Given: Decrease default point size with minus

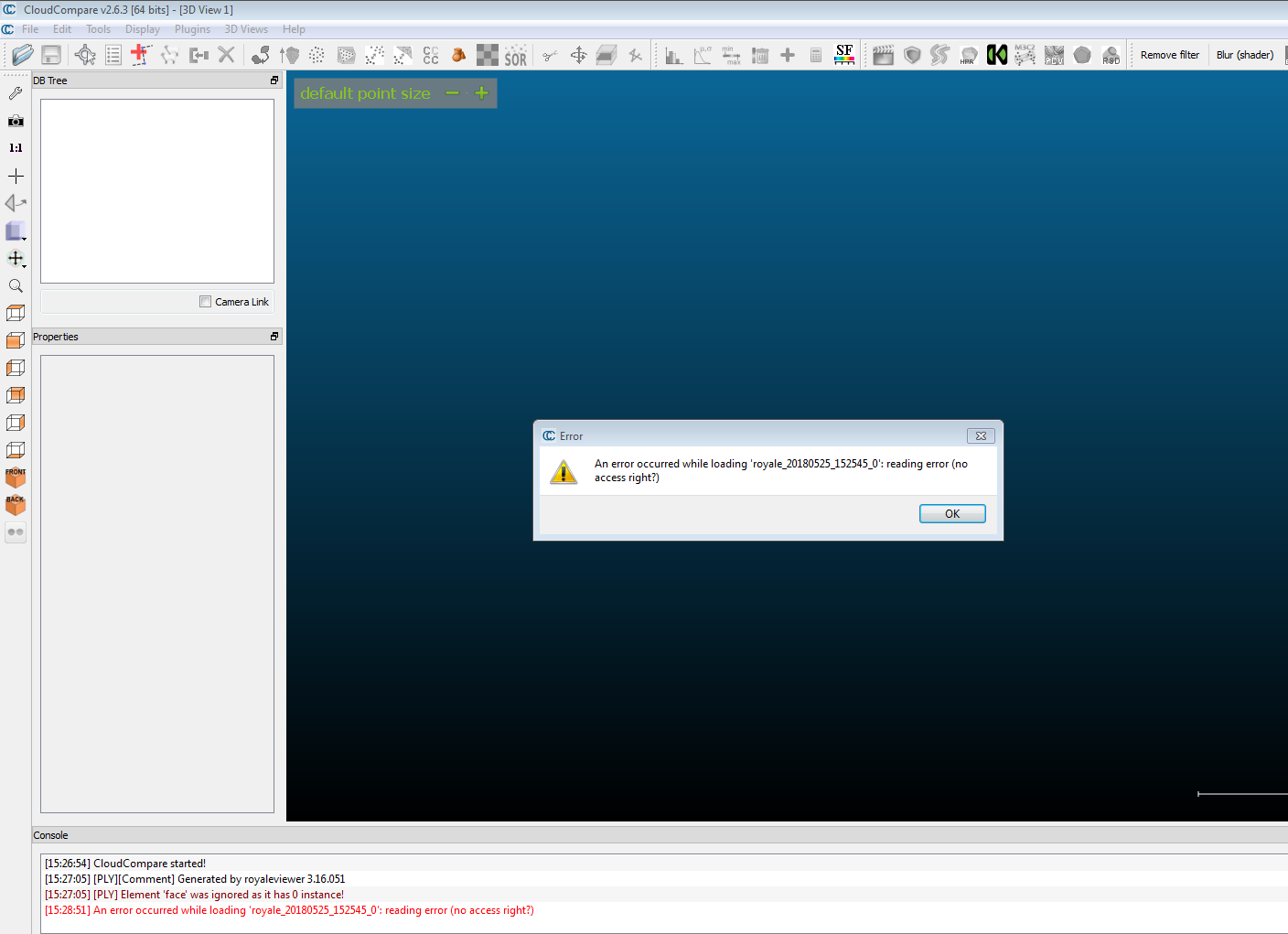Looking at the screenshot, I should (x=452, y=92).
